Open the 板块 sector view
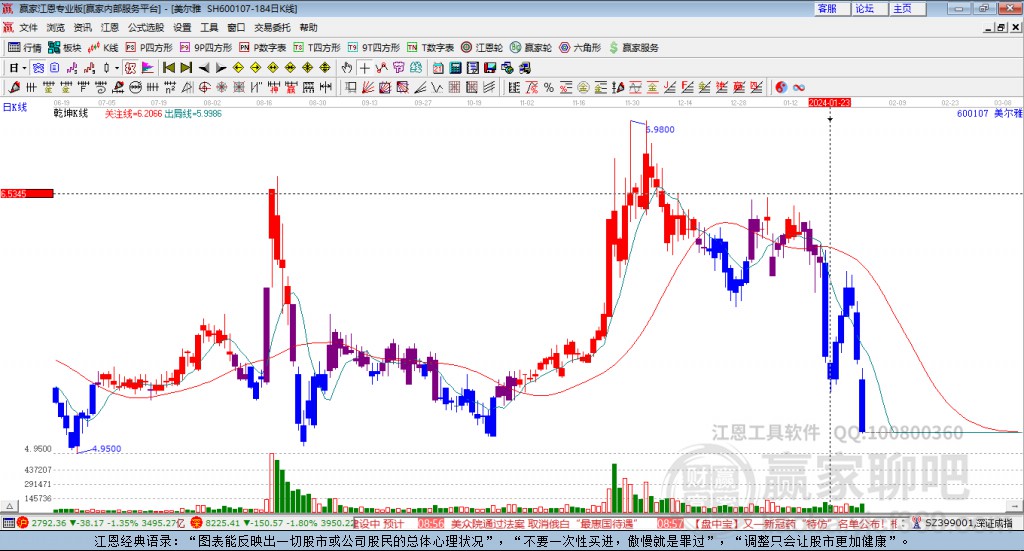The height and width of the screenshot is (551, 1024). (65, 48)
